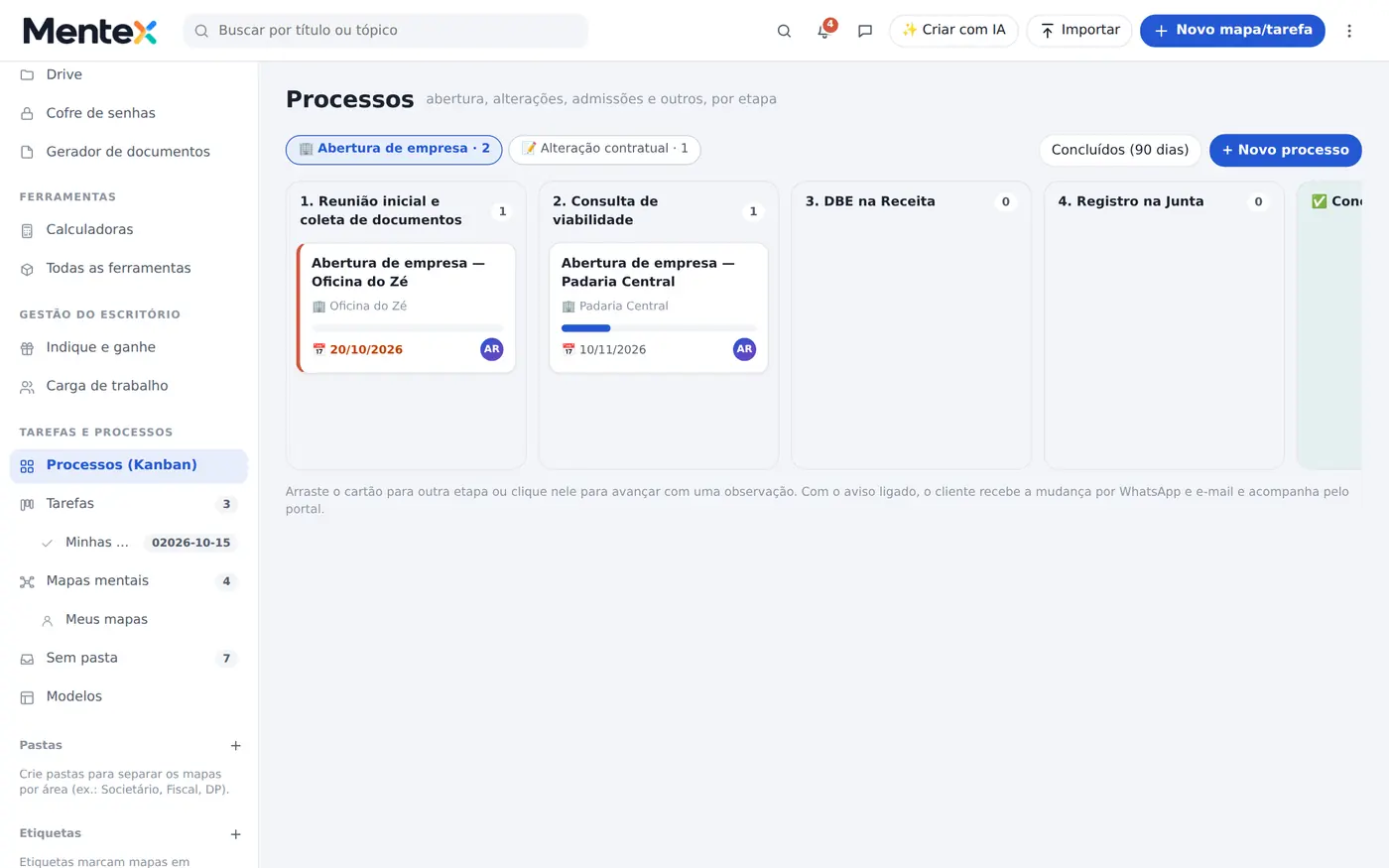Click Importar button
Viewport: 1389px width, 868px height.
(x=1078, y=31)
